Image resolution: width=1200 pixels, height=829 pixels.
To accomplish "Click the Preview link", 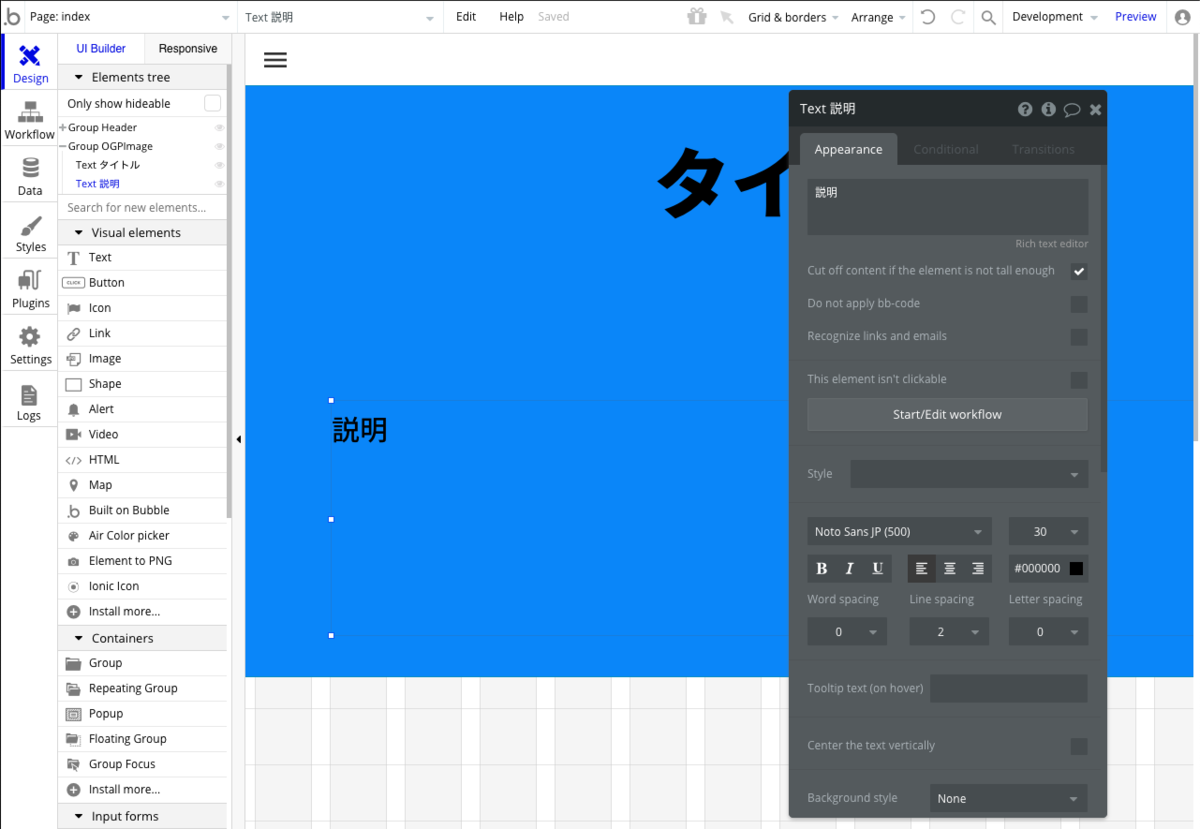I will (1135, 17).
